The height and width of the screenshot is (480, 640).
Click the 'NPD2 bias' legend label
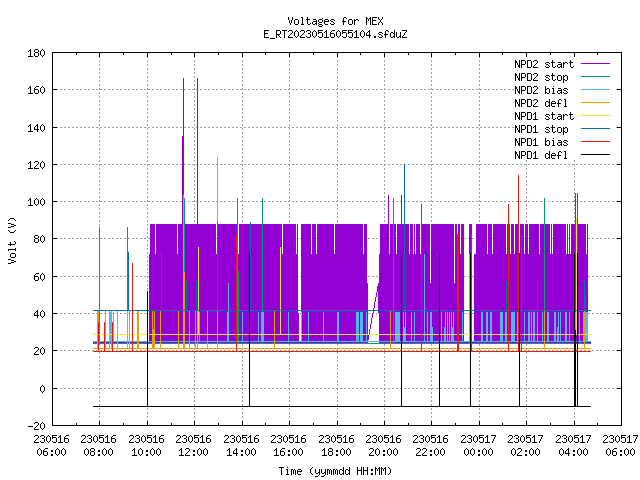541,90
